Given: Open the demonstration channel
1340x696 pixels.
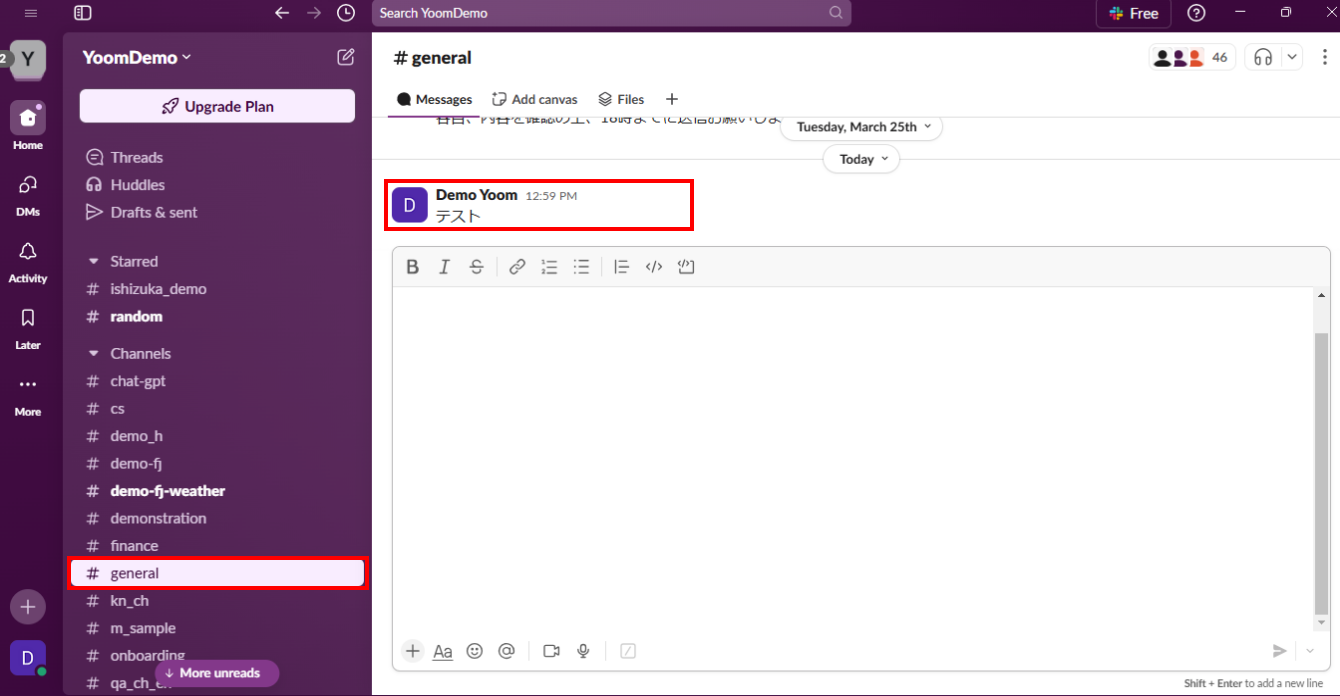Looking at the screenshot, I should (x=217, y=518).
